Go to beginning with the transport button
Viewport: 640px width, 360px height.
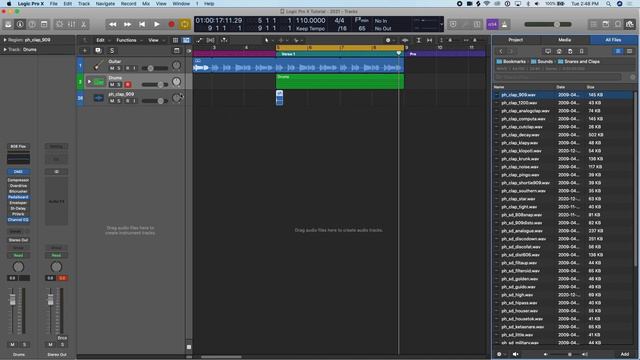tap(142, 24)
